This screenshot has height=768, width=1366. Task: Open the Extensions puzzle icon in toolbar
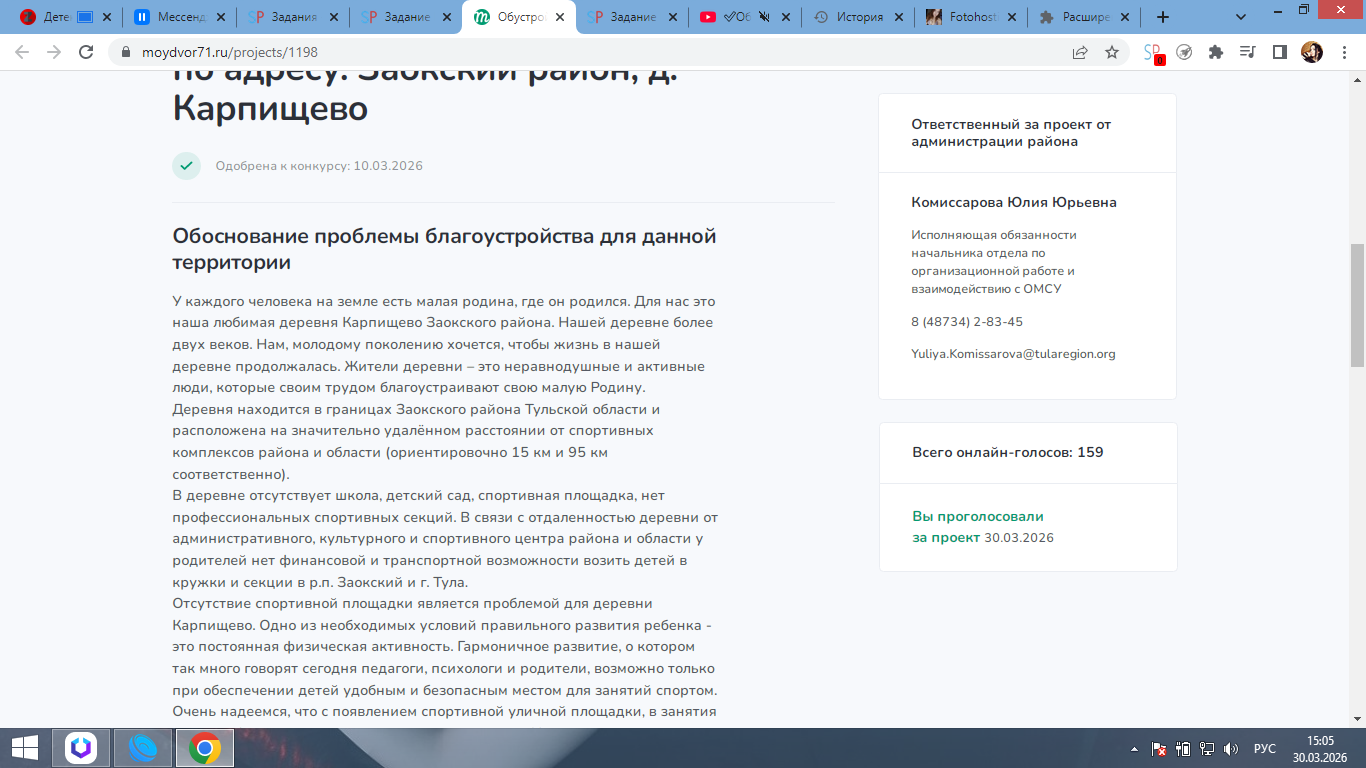tap(1216, 52)
